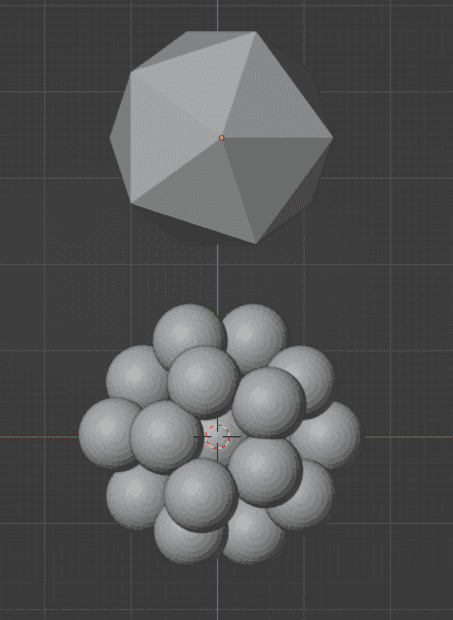Click red X axis line right of cluster
The width and height of the screenshot is (453, 620).
coord(408,437)
